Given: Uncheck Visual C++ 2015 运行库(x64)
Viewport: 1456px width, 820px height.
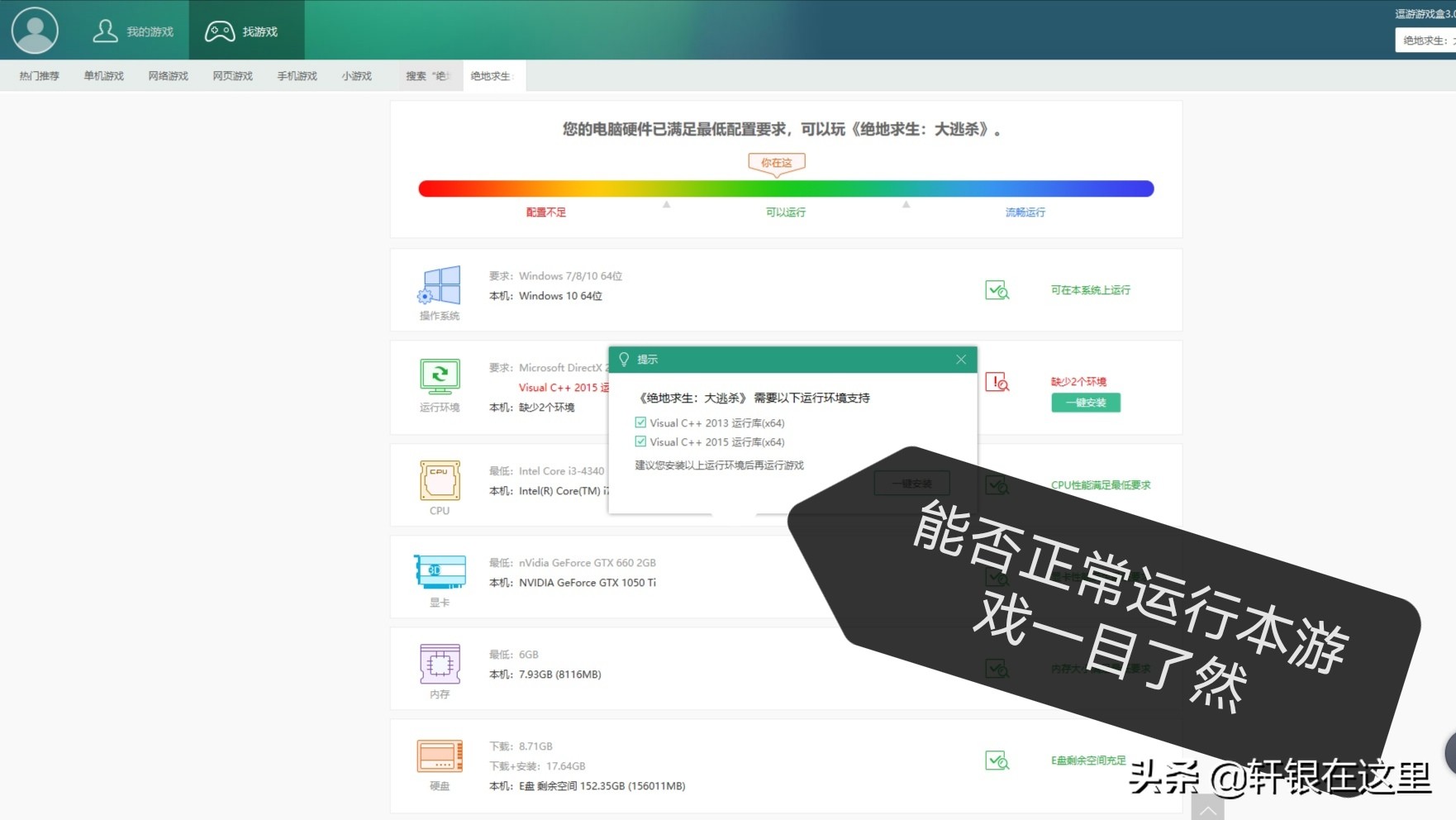Looking at the screenshot, I should coord(640,442).
